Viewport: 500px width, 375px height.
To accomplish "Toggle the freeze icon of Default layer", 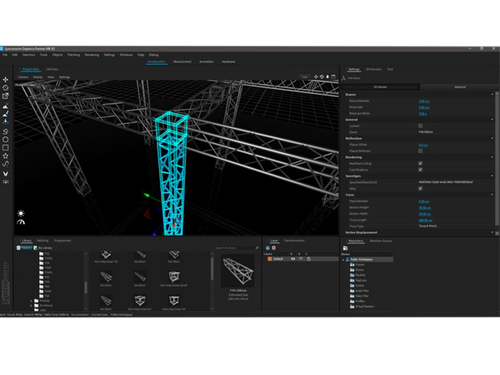I will pyautogui.click(x=301, y=259).
